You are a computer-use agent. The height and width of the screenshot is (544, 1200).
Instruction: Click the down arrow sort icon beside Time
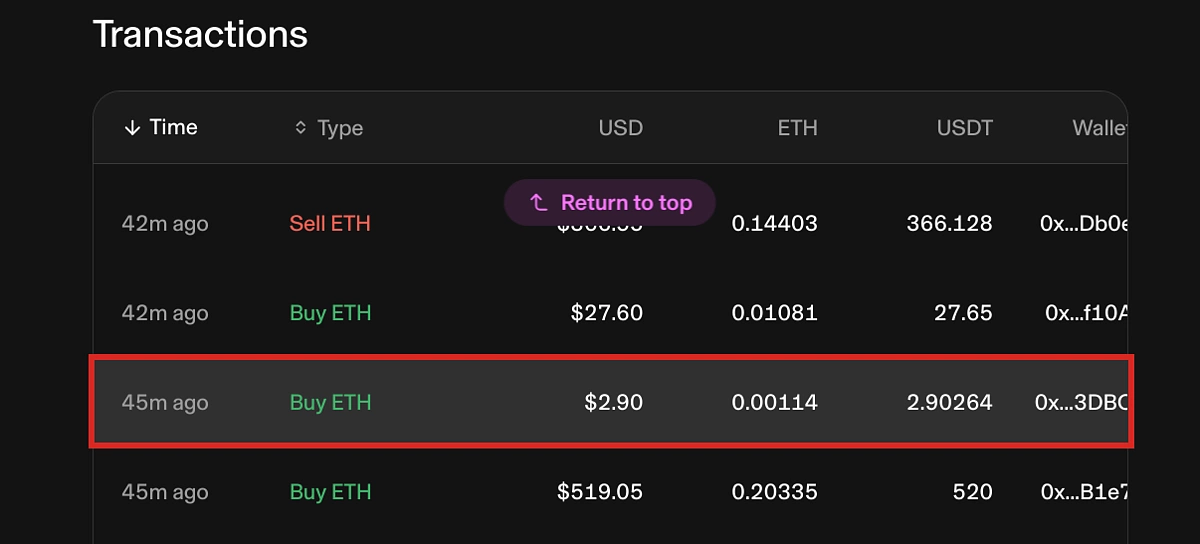pos(132,128)
